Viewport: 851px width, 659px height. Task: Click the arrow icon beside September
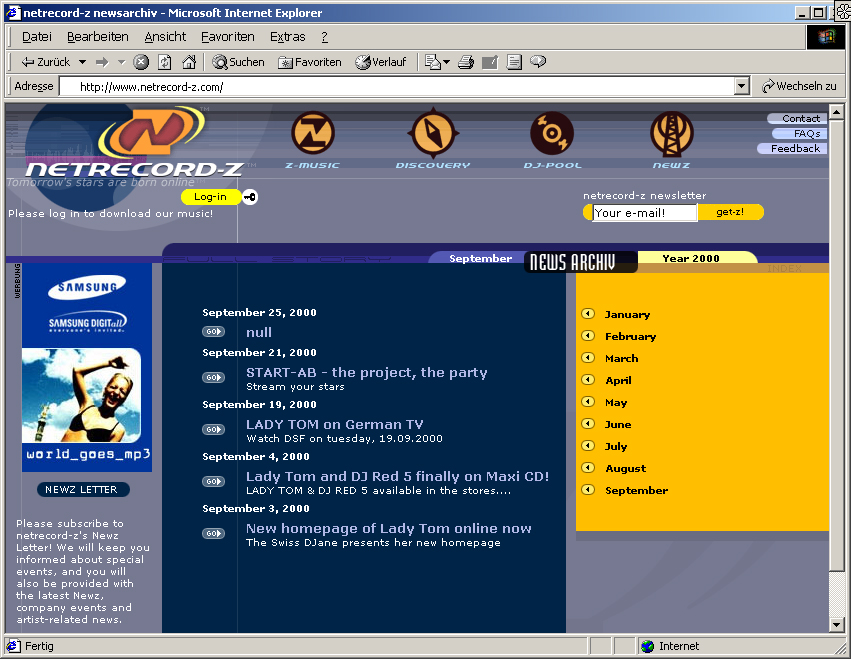coord(588,490)
